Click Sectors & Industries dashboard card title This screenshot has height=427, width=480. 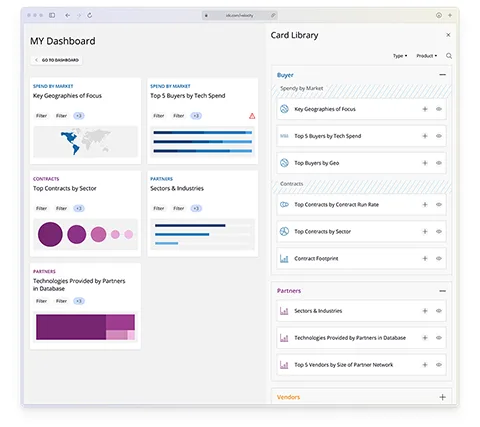(177, 188)
